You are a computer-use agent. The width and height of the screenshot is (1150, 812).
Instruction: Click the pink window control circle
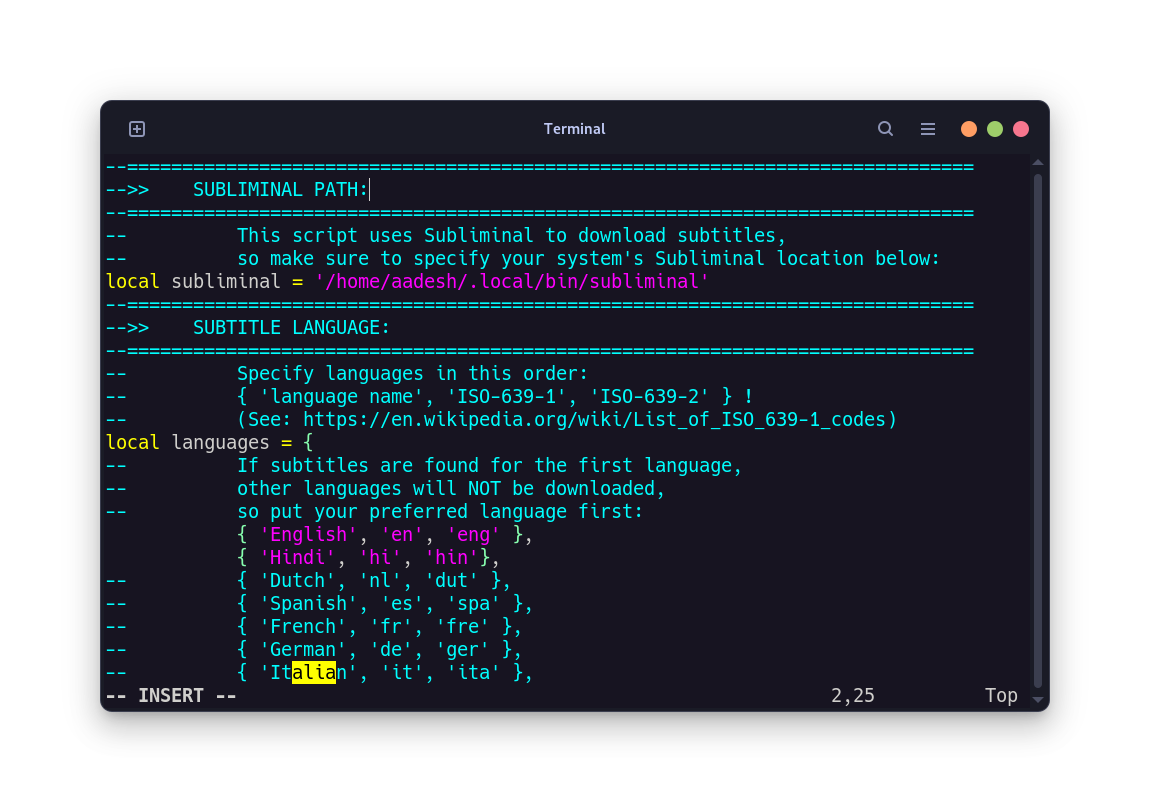1020,128
